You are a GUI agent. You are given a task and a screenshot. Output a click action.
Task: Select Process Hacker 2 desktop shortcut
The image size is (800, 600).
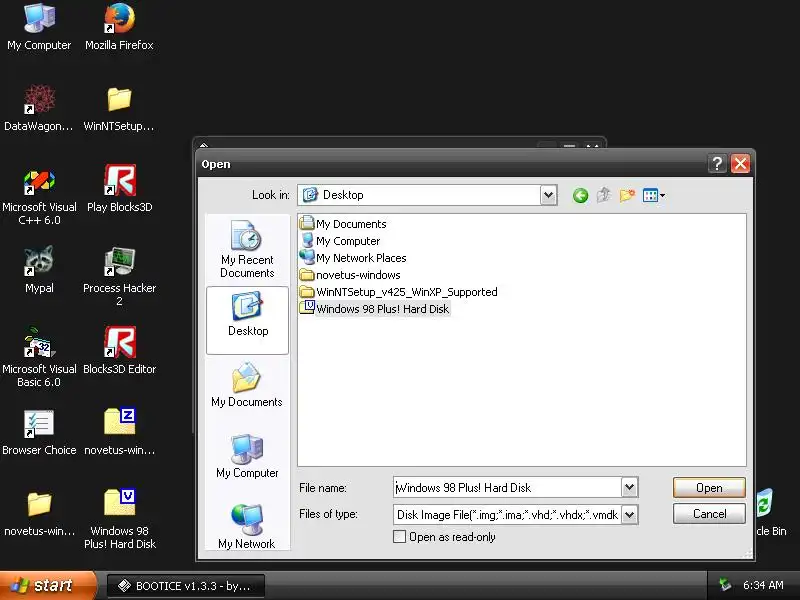[x=119, y=277]
